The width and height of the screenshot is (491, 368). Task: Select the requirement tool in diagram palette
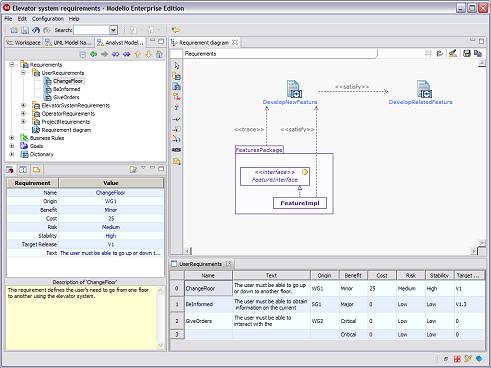[177, 87]
